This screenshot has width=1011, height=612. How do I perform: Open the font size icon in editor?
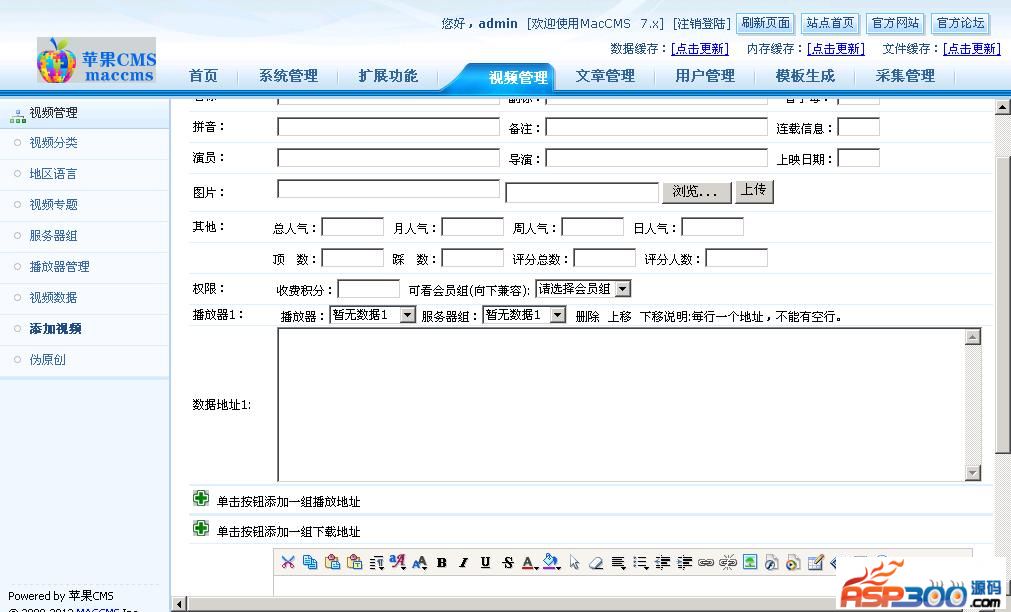(x=420, y=563)
